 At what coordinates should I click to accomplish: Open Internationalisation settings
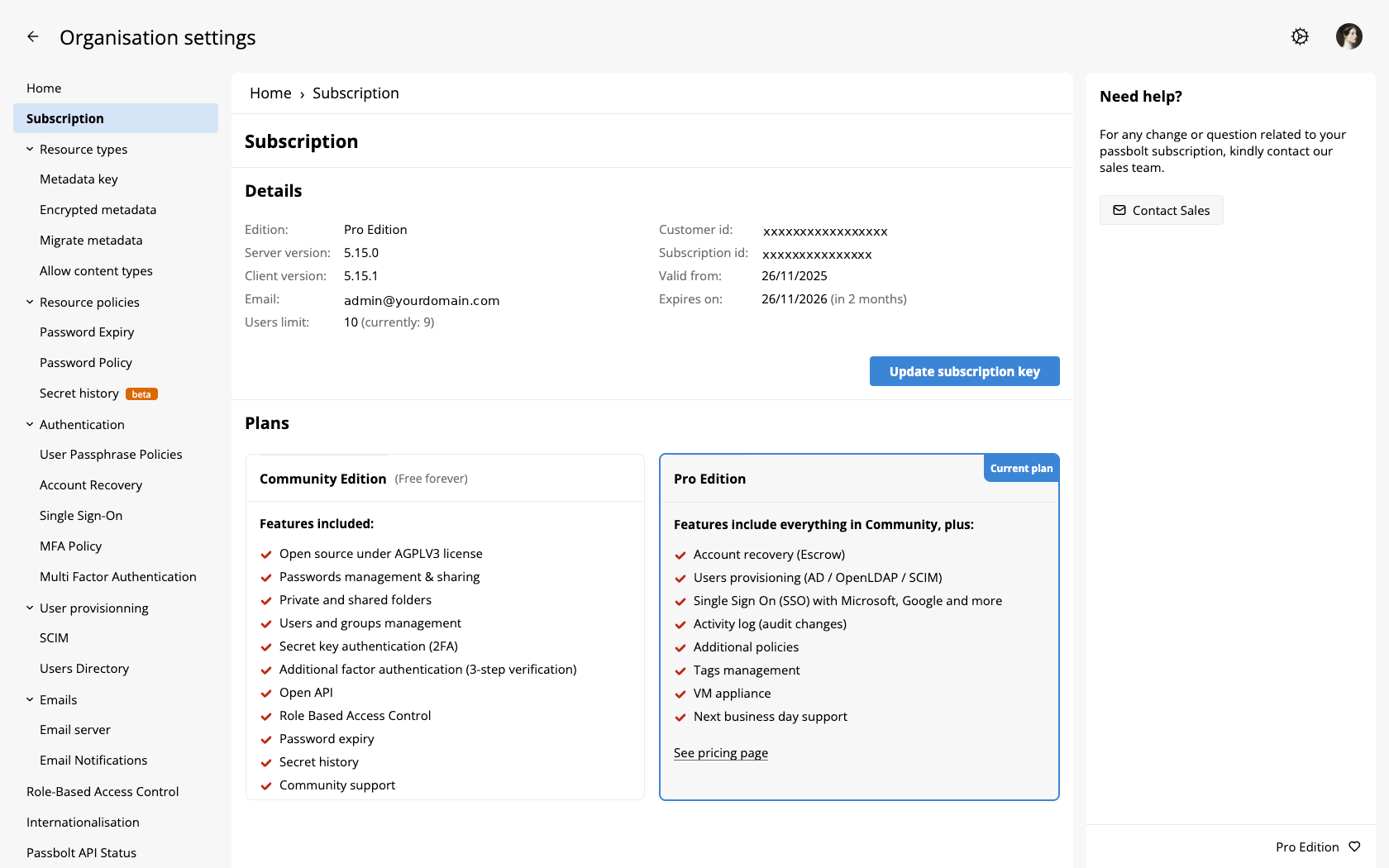(83, 823)
